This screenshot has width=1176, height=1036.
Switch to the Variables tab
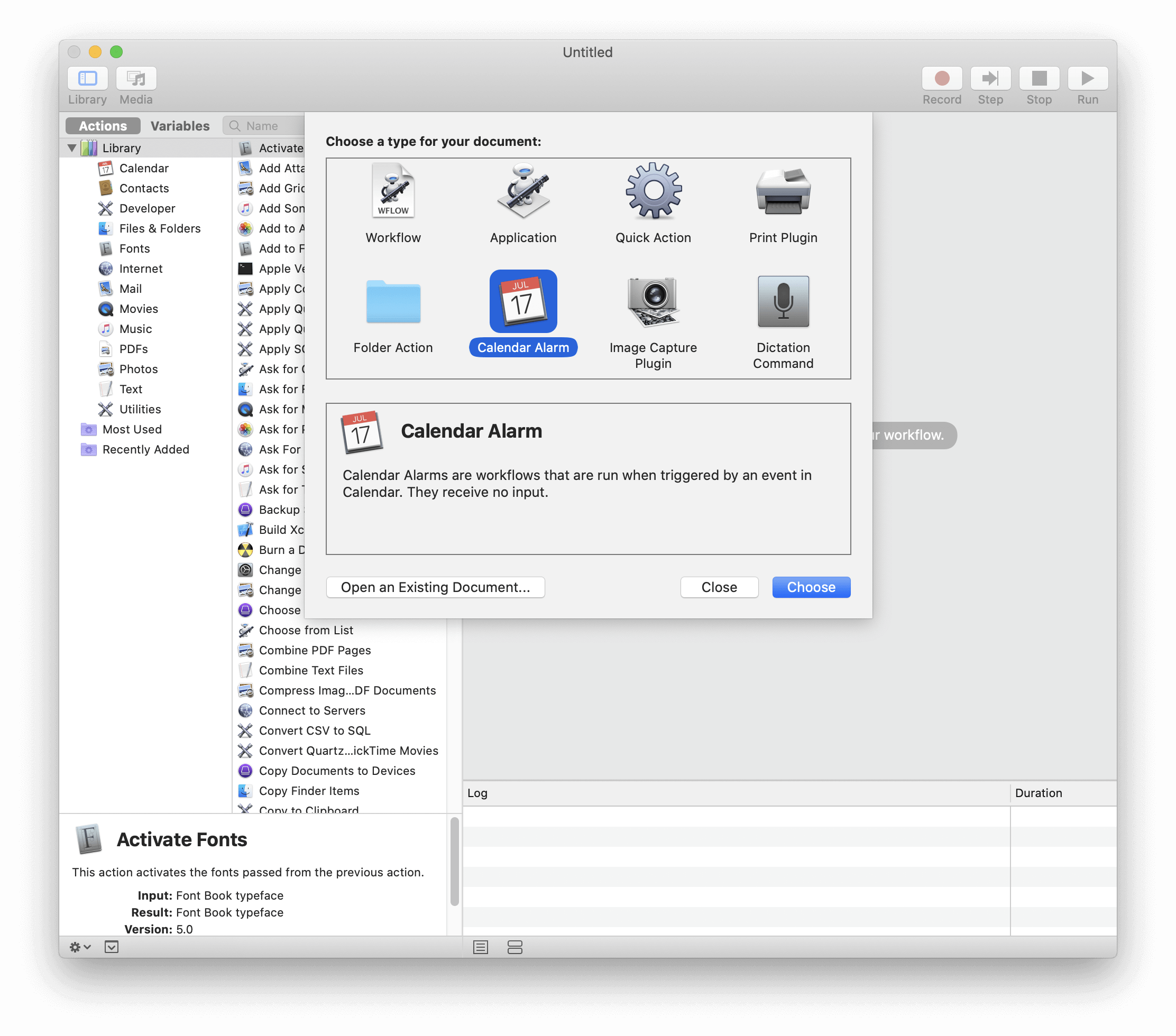tap(179, 125)
